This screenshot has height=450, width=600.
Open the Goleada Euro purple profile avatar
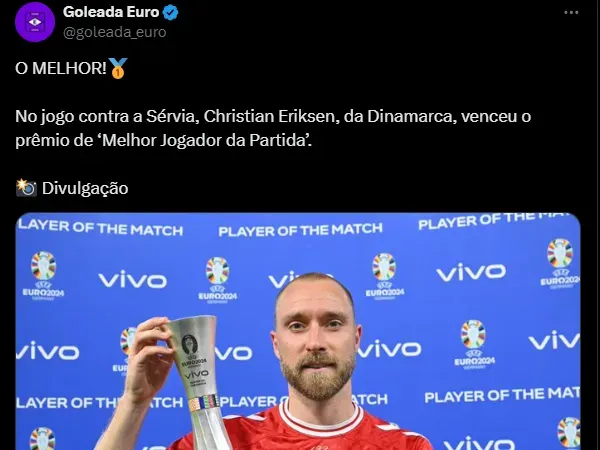click(x=35, y=22)
